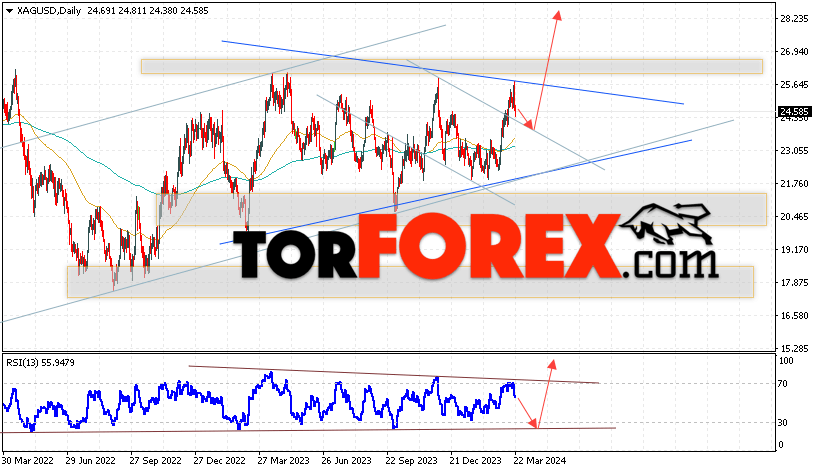
Task: Select the 16.580 price axis label
Action: [x=795, y=315]
